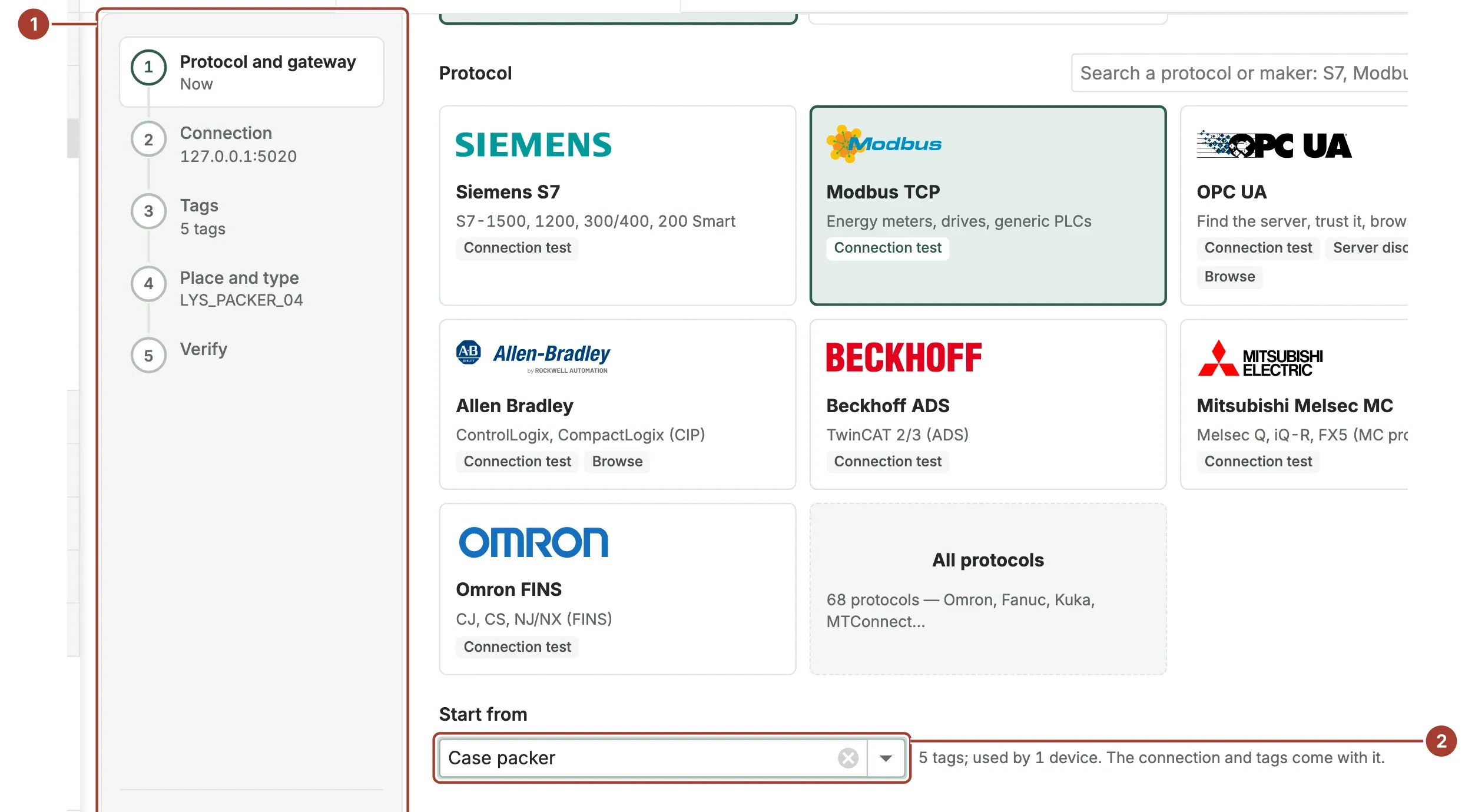Go to step 5 Verify
This screenshot has width=1475, height=812.
(251, 354)
